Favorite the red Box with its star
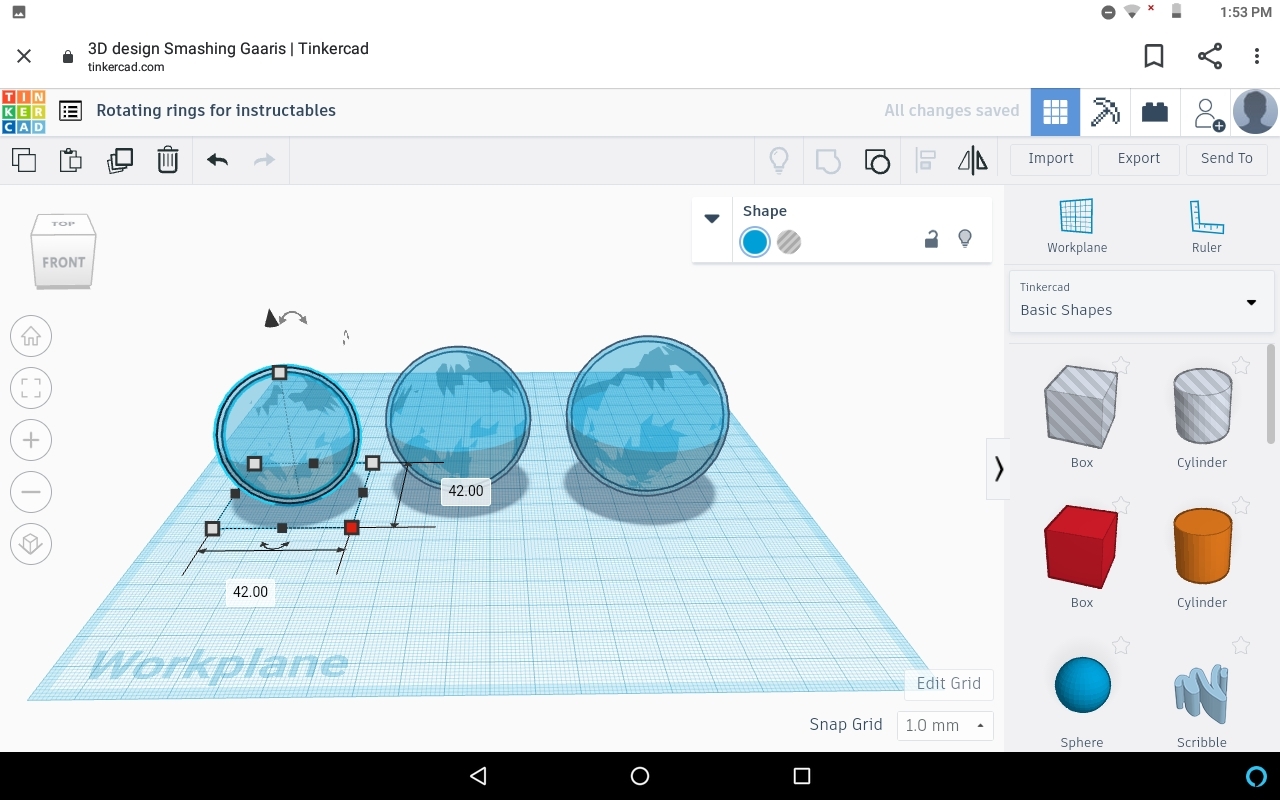This screenshot has height=800, width=1280. (1121, 506)
